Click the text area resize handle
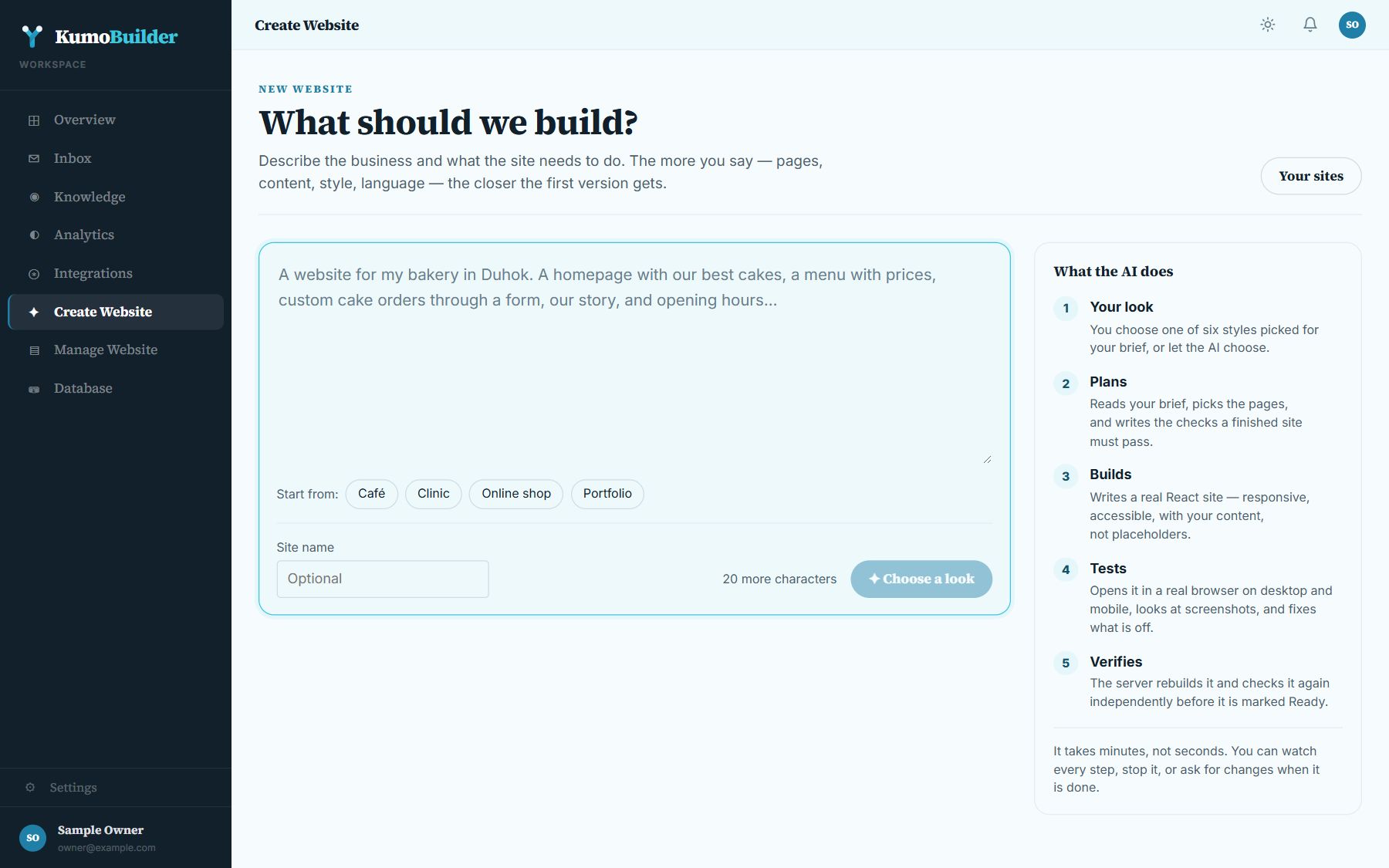The image size is (1389, 868). click(x=987, y=459)
